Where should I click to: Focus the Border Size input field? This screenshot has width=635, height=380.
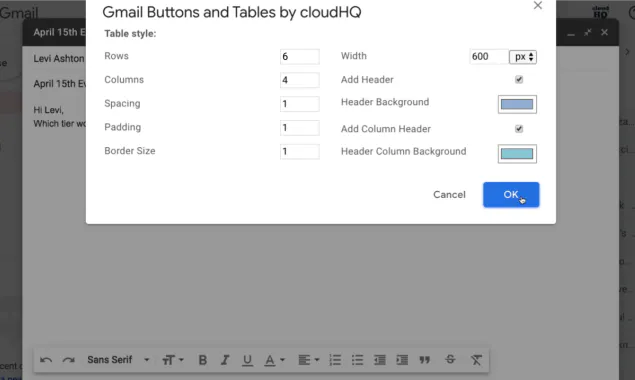pyautogui.click(x=300, y=152)
